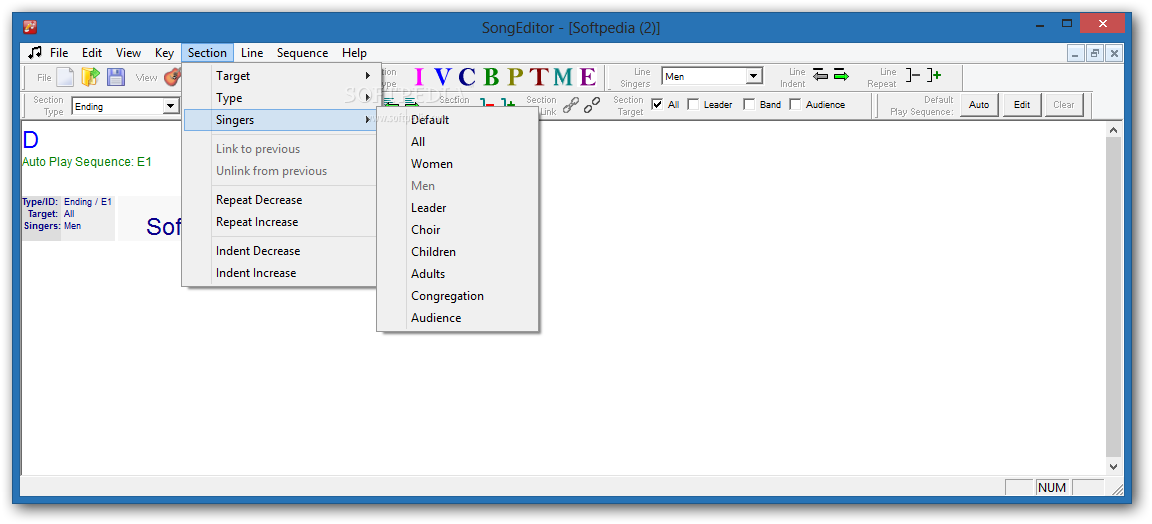Set section type to Verse with V icon
Screen dimensions: 1152x524
pos(442,76)
